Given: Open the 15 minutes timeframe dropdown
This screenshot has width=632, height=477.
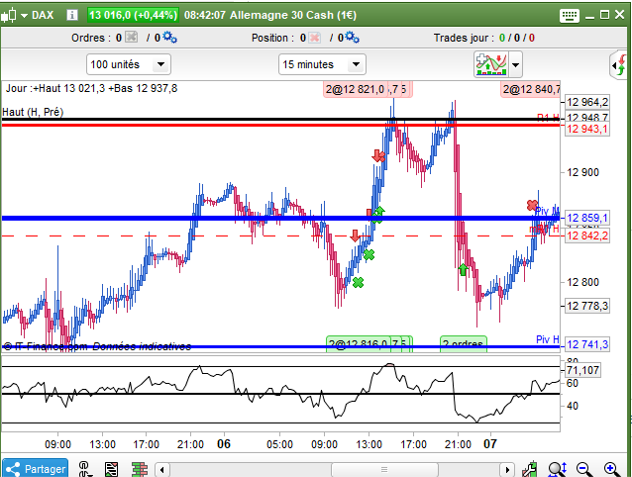Looking at the screenshot, I should pyautogui.click(x=322, y=64).
